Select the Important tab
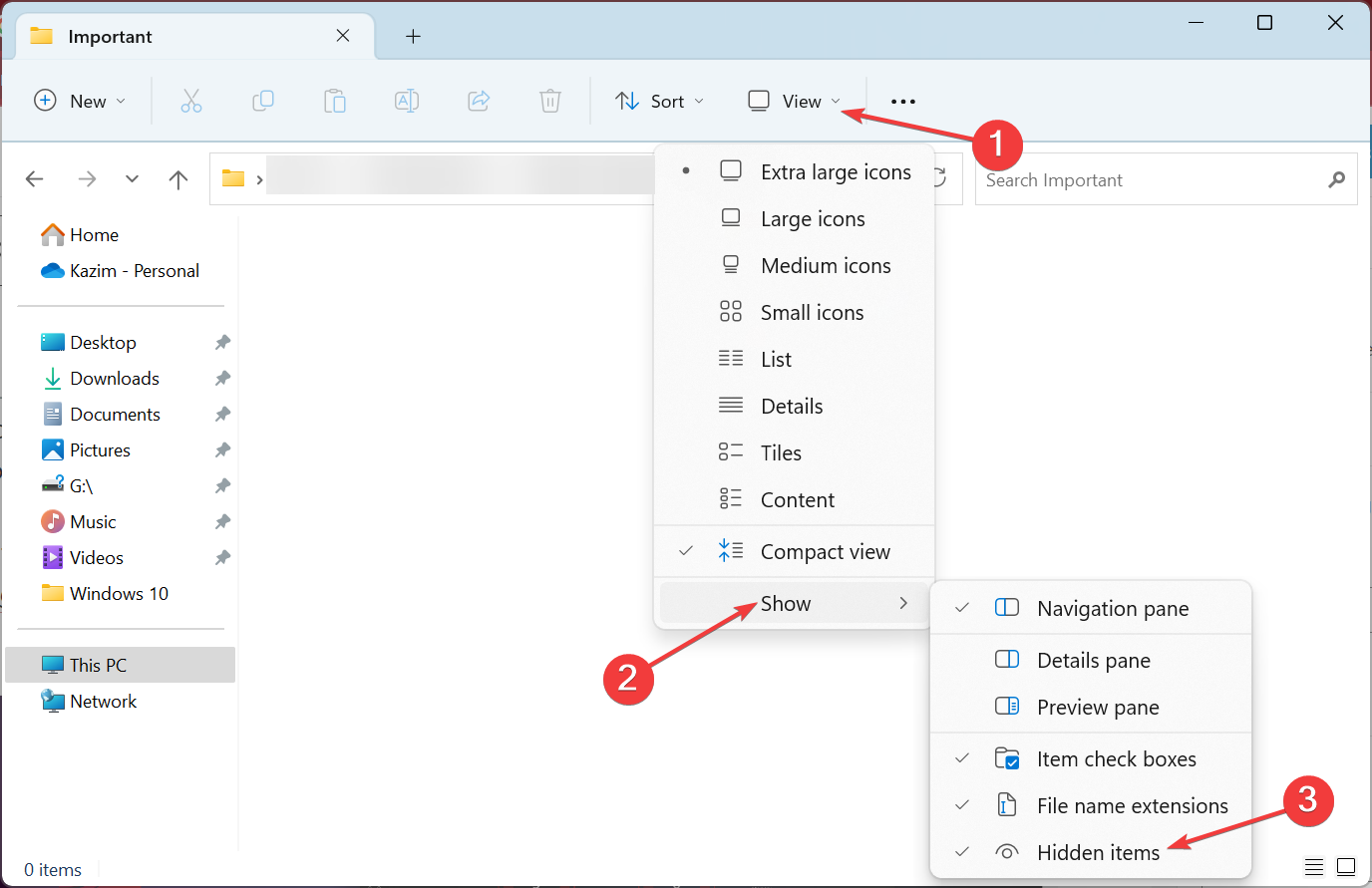 coord(194,37)
